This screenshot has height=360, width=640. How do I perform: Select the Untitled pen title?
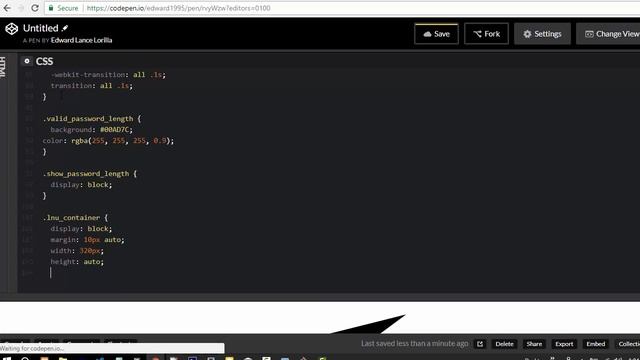pos(40,28)
